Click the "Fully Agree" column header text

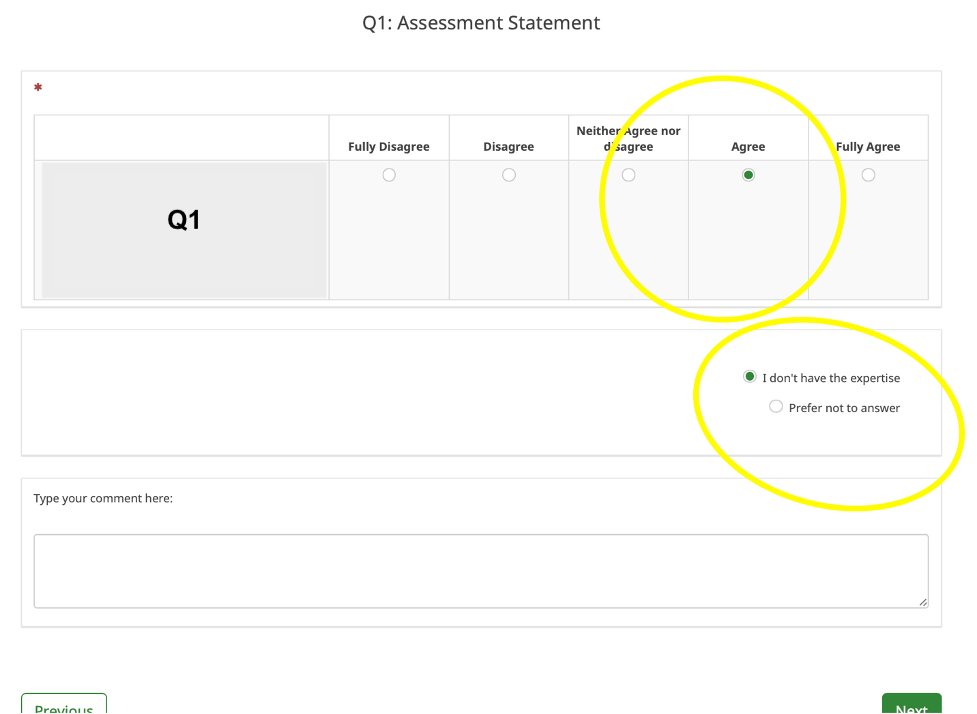click(868, 147)
